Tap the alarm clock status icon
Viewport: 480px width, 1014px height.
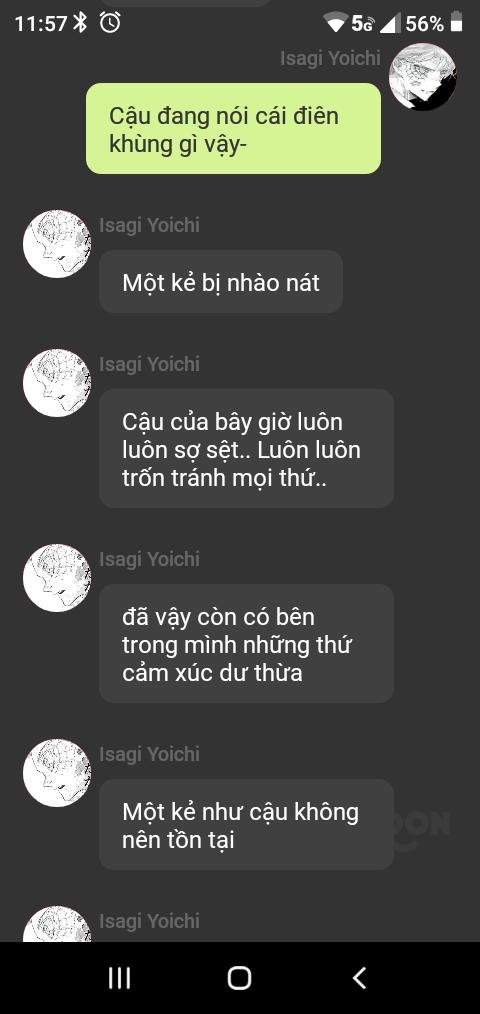point(110,23)
